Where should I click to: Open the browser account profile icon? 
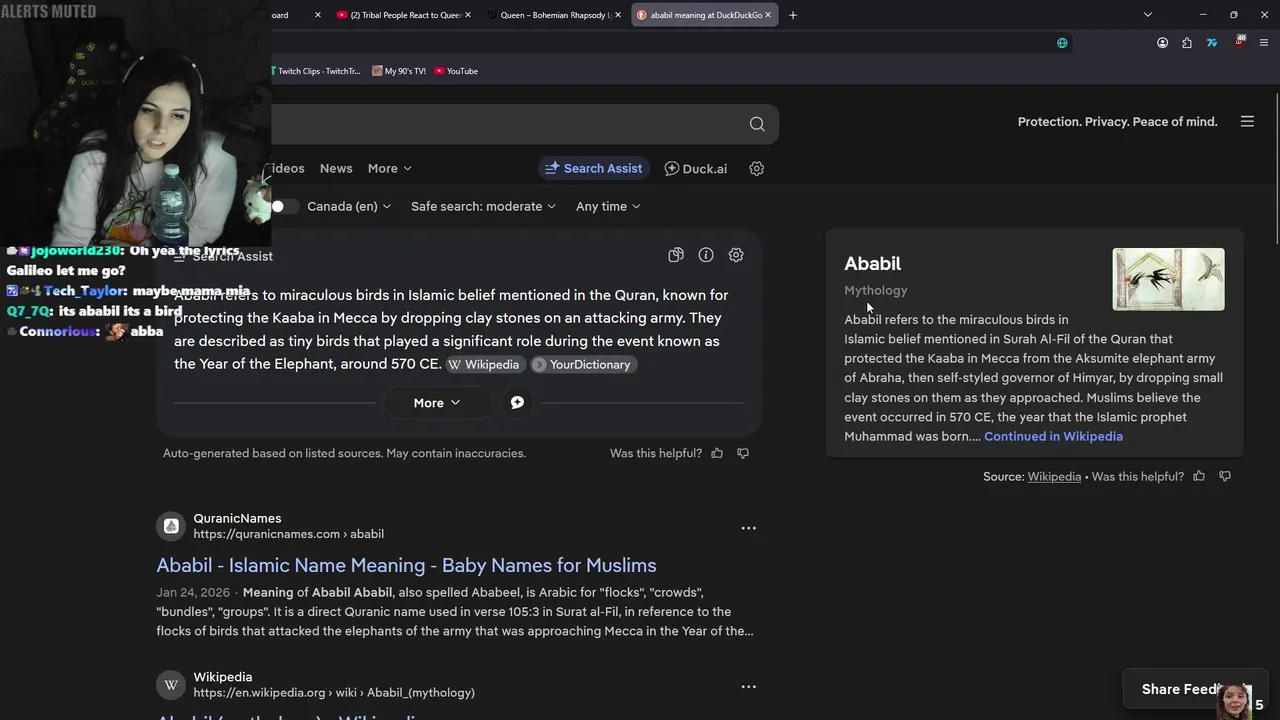[x=1162, y=43]
